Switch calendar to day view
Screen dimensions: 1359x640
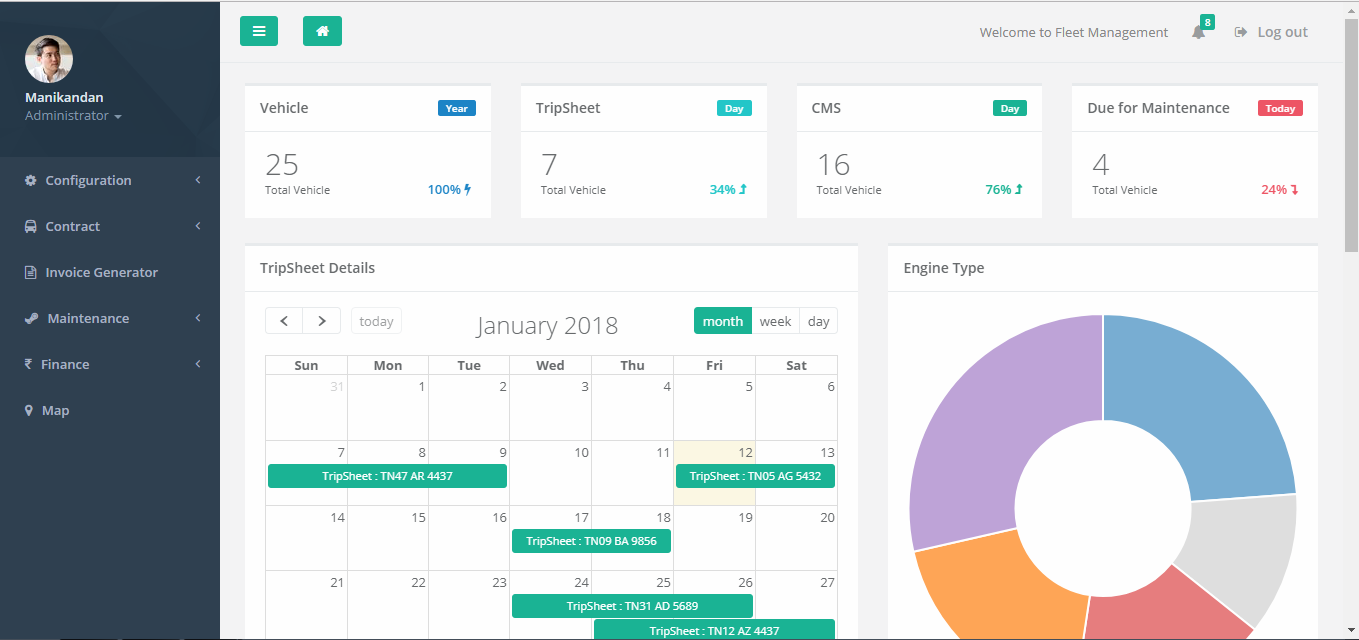[x=818, y=321]
